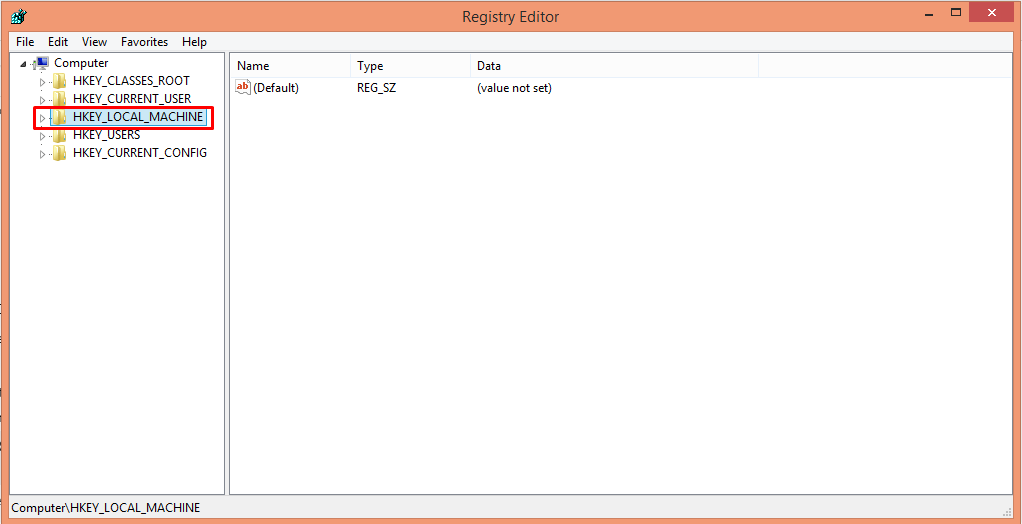Sort by the Type column header

pos(410,66)
